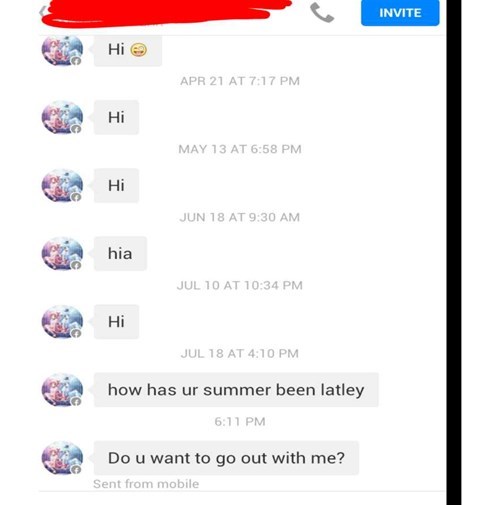Image resolution: width=500 pixels, height=505 pixels.
Task: Open avatar beside "Hi" emoji message
Action: click(62, 50)
